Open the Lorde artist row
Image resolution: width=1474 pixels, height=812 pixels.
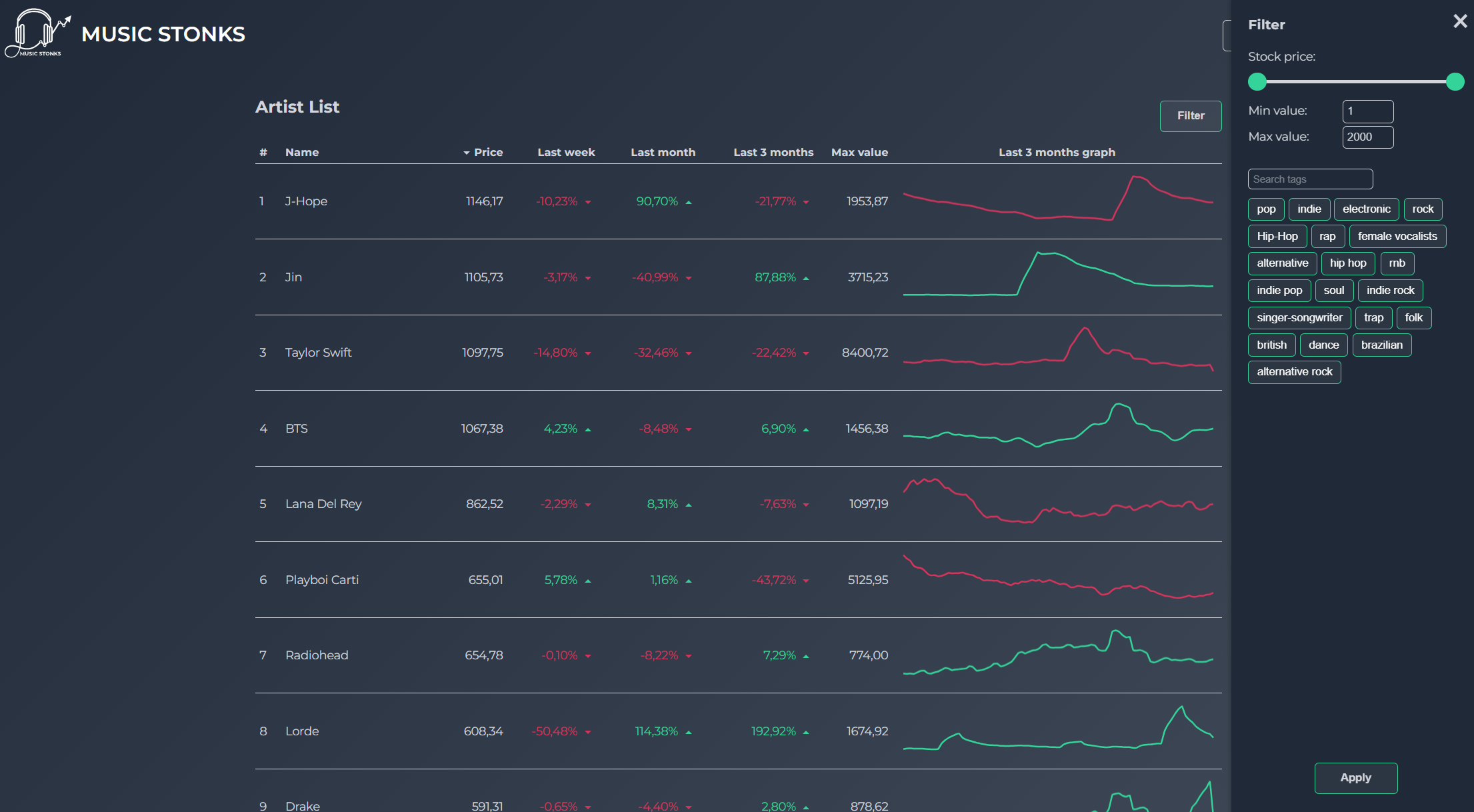[738, 731]
